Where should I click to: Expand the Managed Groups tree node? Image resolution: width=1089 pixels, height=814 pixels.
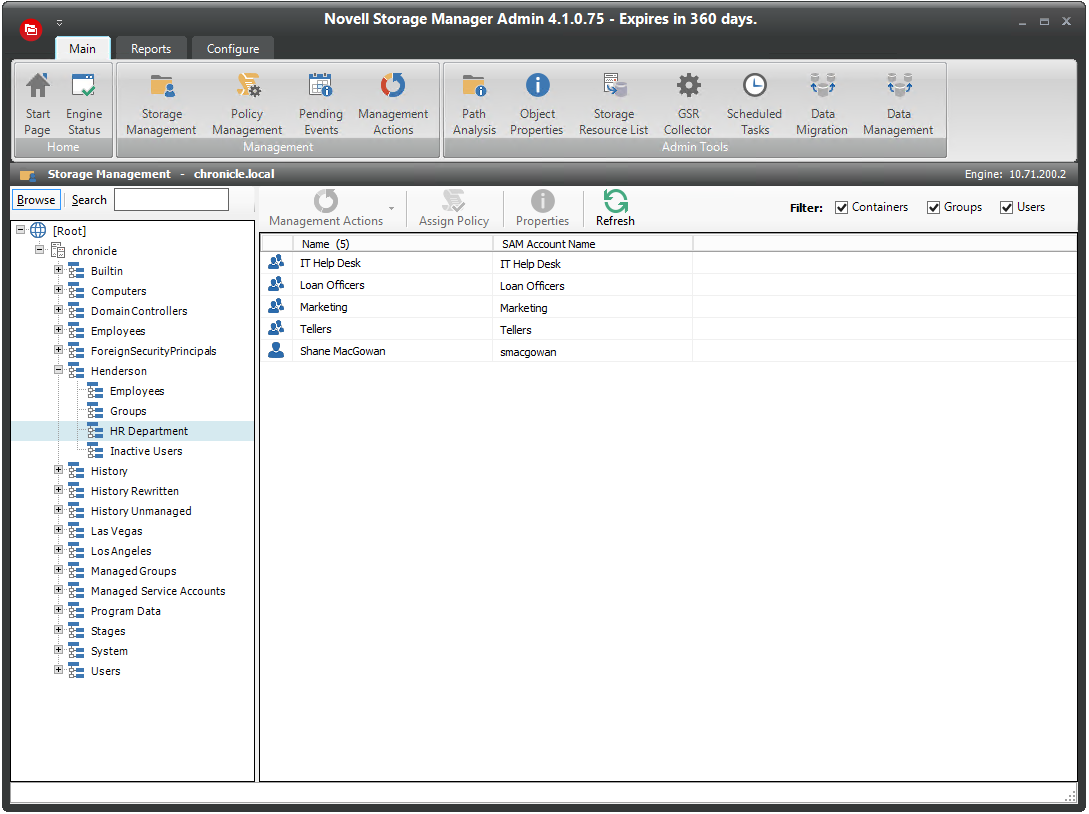(x=59, y=571)
